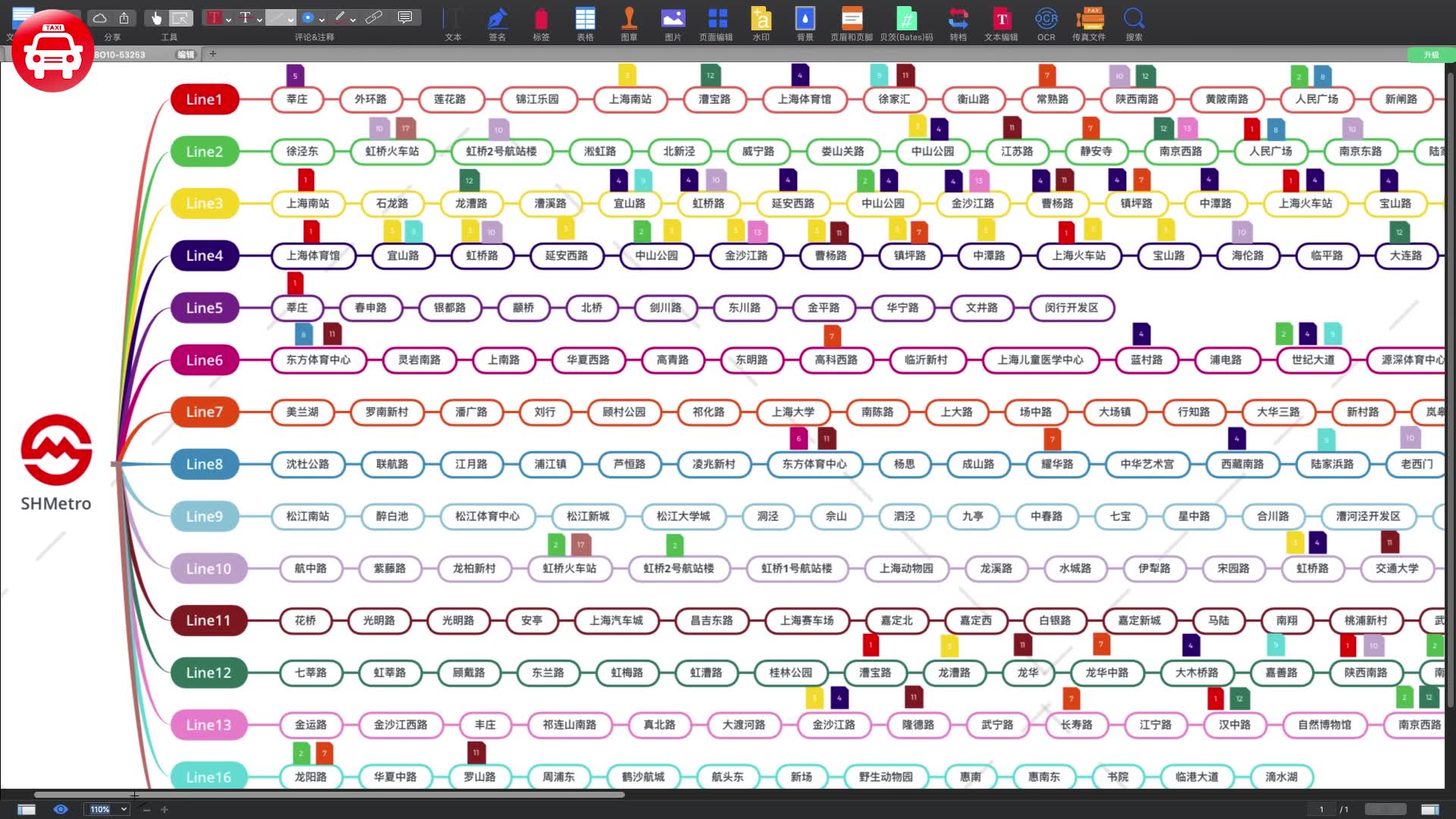The width and height of the screenshot is (1456, 819).
Task: Open the Bates numbering tool
Action: pyautogui.click(x=906, y=18)
